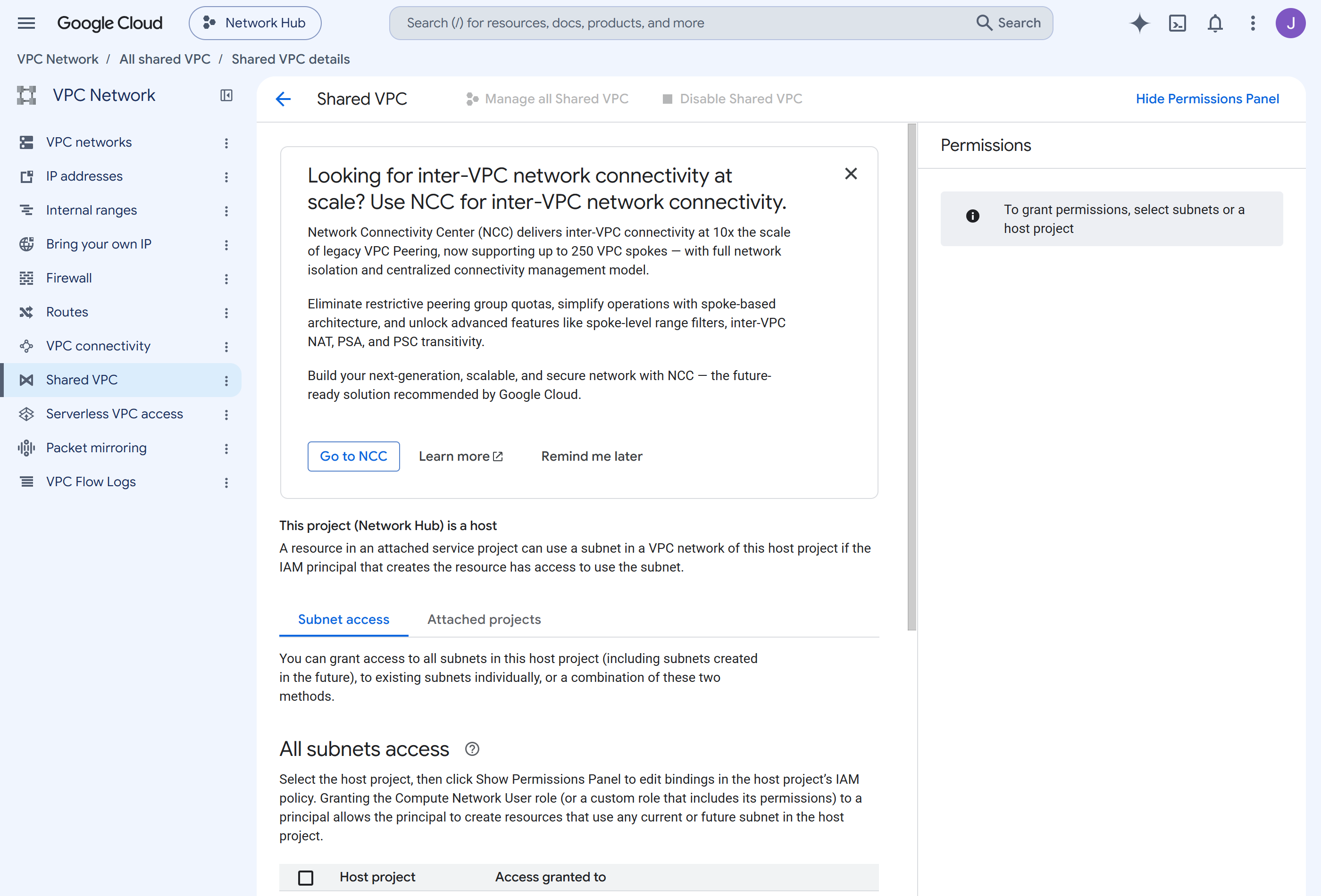Open Internal ranges in sidebar

pos(92,210)
